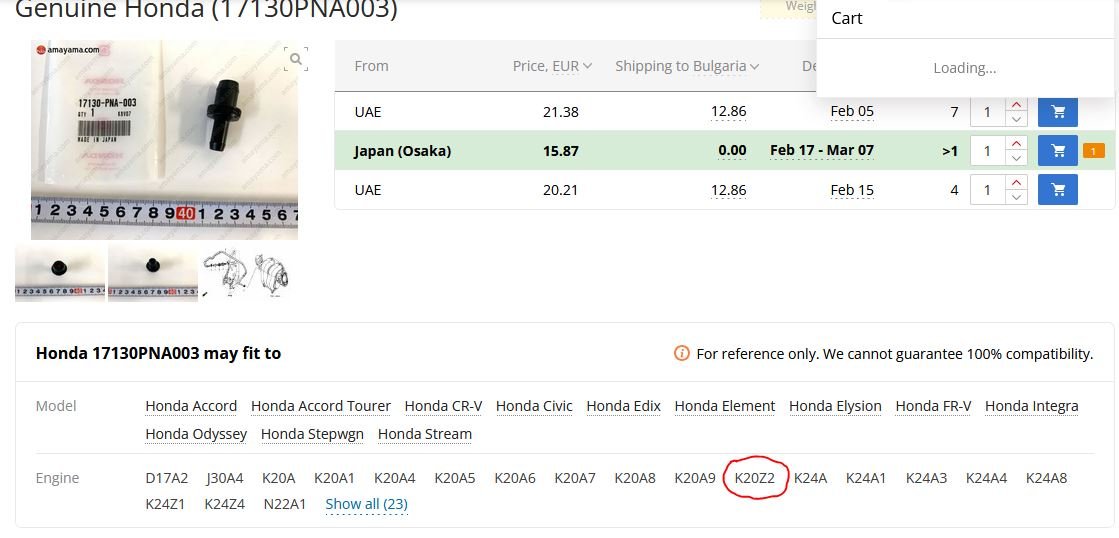The image size is (1119, 538).
Task: Select the first product photo thumbnail
Action: [x=60, y=273]
